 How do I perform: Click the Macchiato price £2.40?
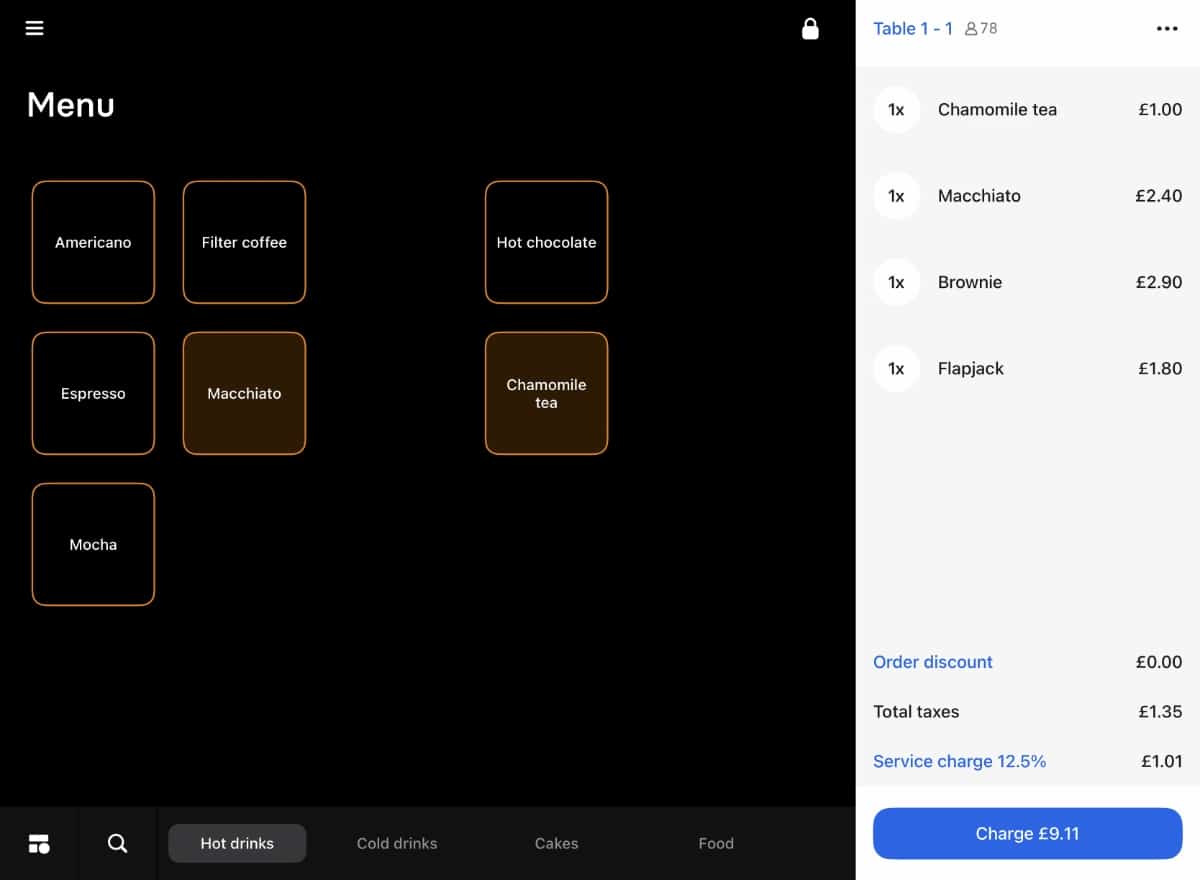(x=1159, y=196)
